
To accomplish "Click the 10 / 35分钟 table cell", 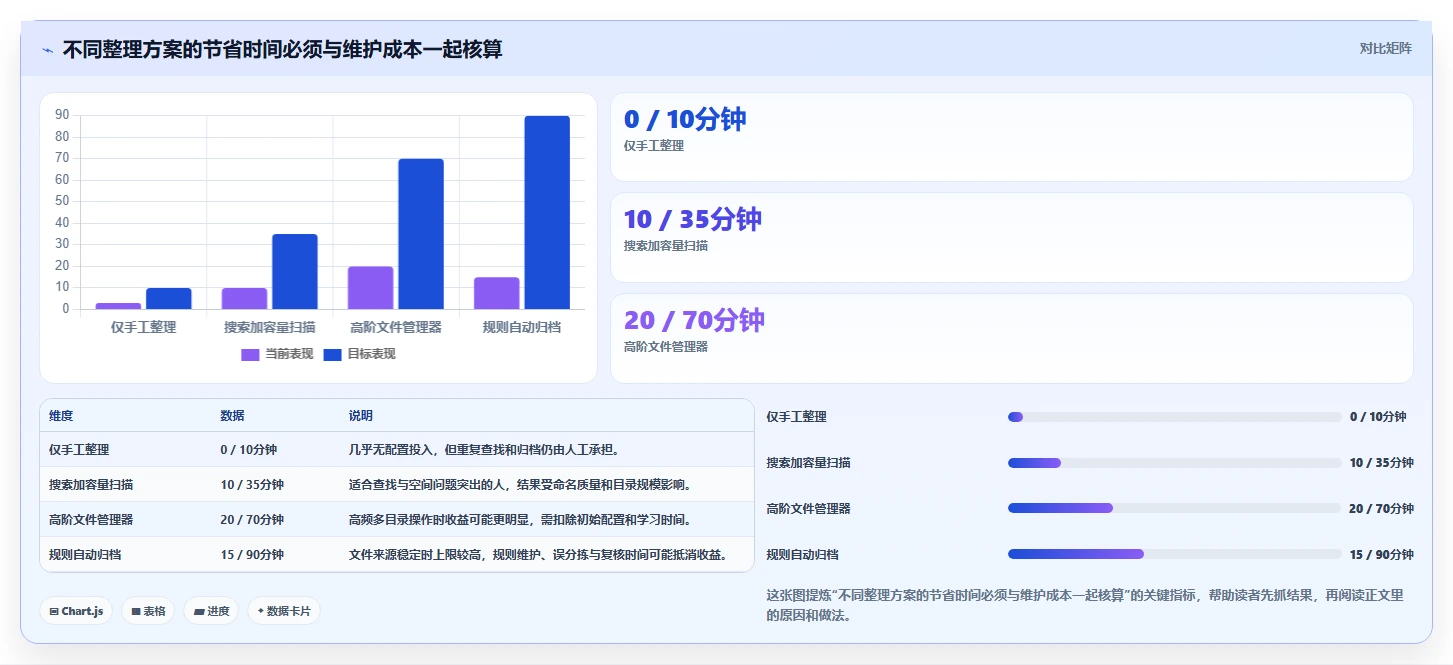I will (252, 485).
